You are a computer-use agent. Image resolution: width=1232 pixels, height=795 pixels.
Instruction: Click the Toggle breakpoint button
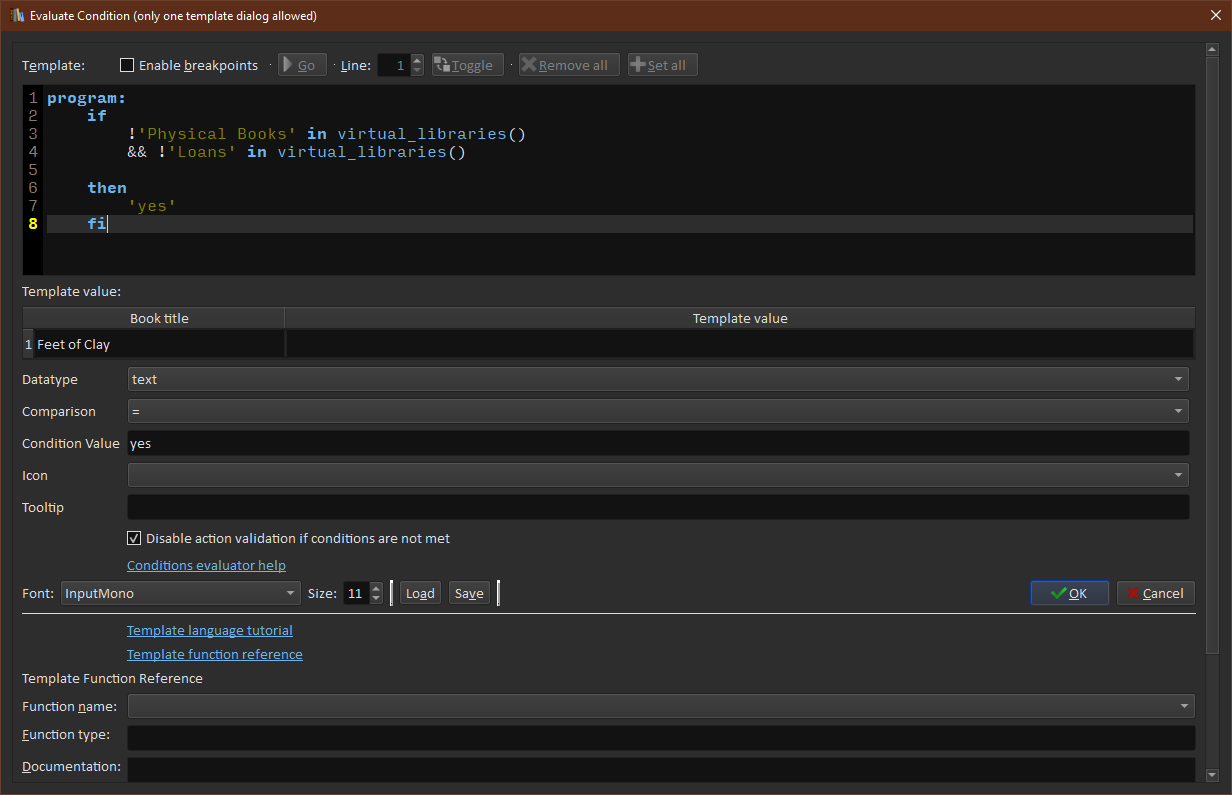click(467, 65)
